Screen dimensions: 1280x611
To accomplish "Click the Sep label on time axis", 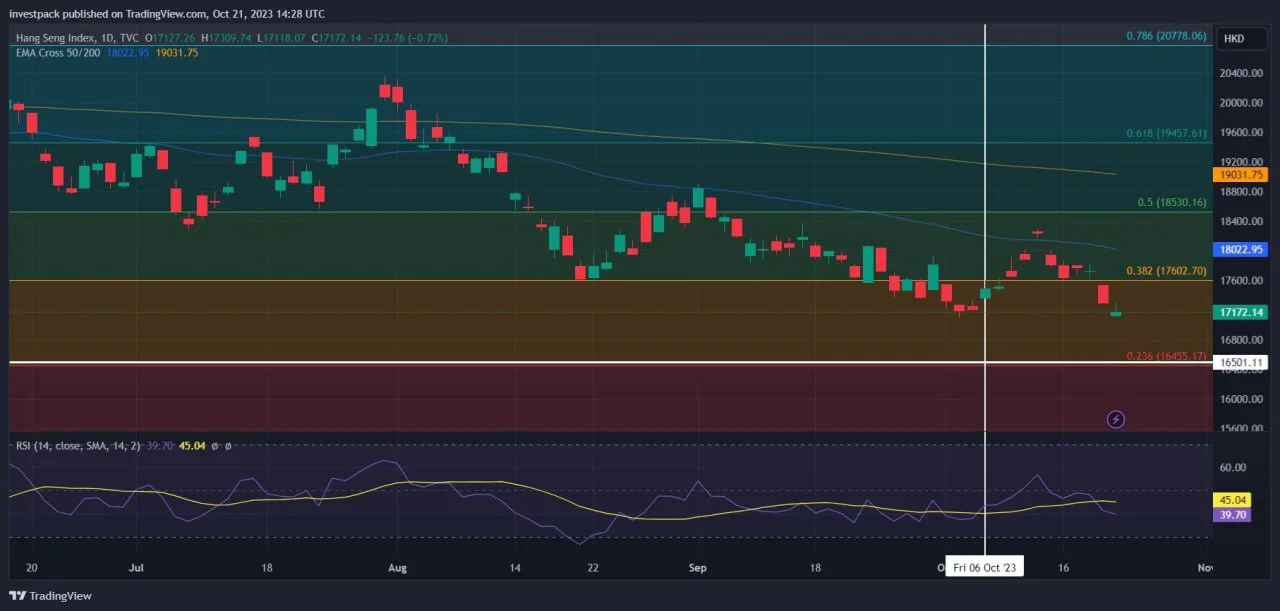I will coord(698,567).
